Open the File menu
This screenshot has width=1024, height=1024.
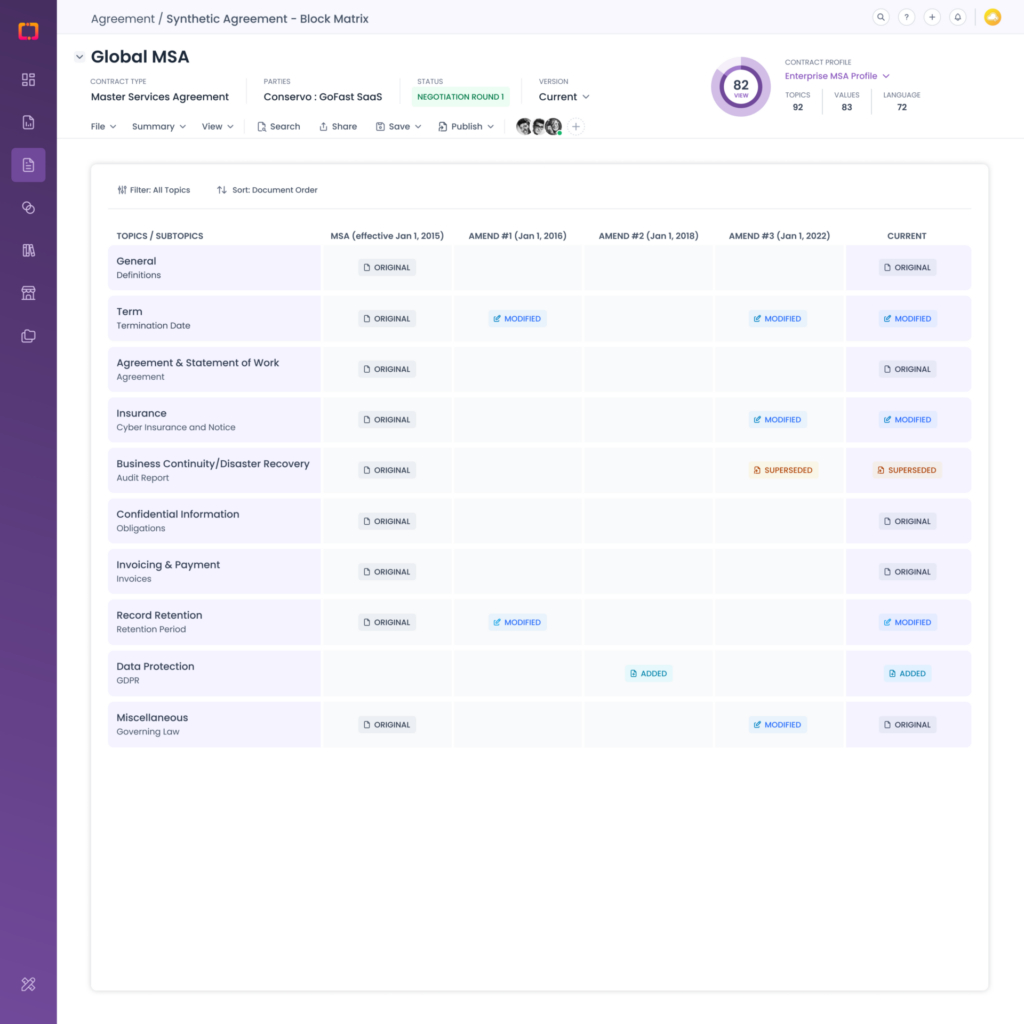(100, 126)
